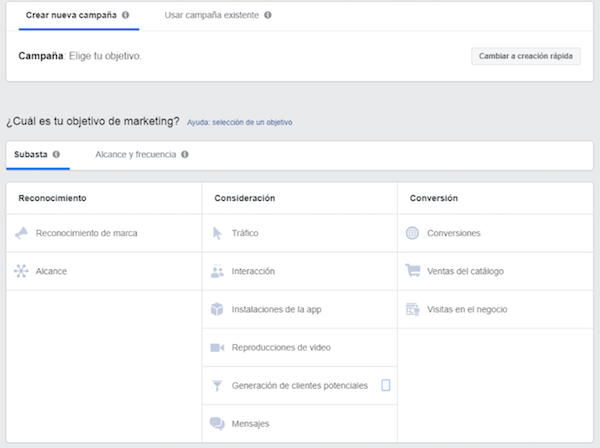Click the Alcance snowflake-shaped icon

pyautogui.click(x=21, y=271)
